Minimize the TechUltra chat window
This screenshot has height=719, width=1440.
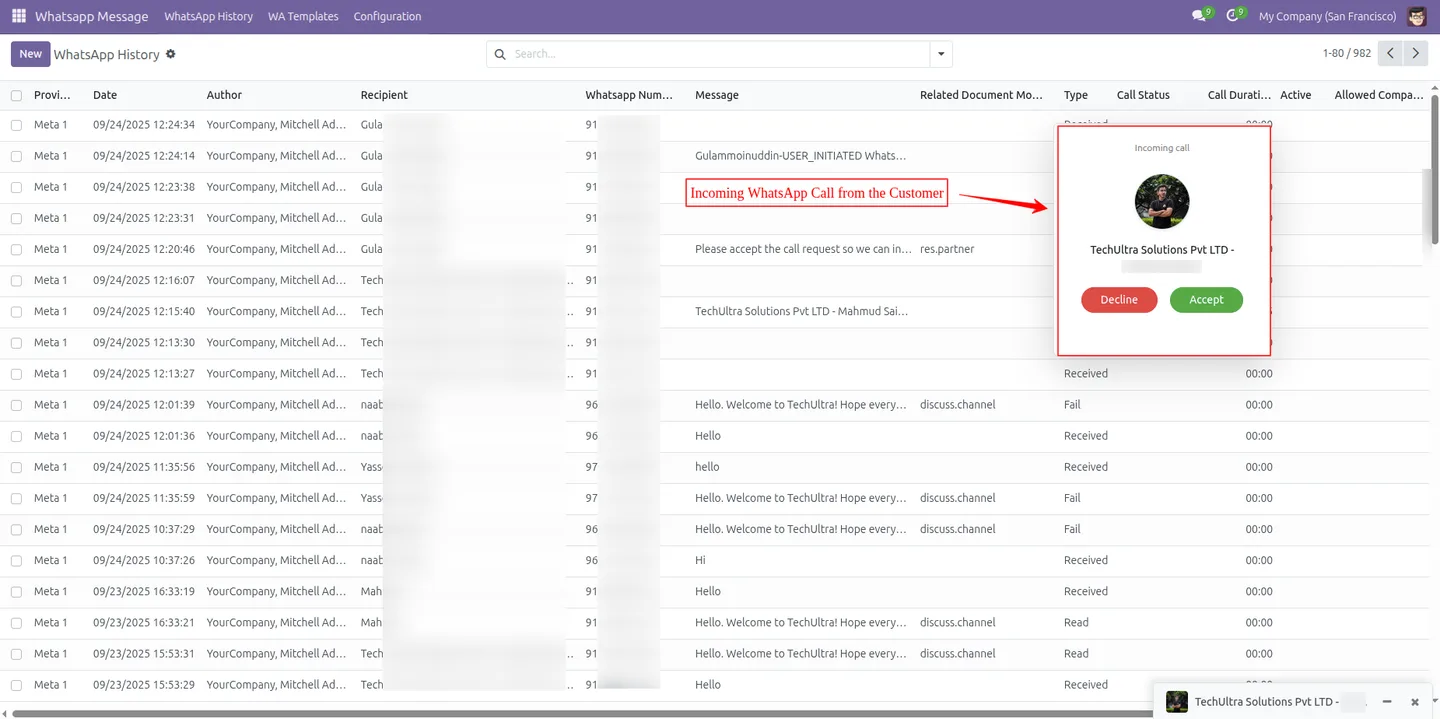click(1387, 702)
